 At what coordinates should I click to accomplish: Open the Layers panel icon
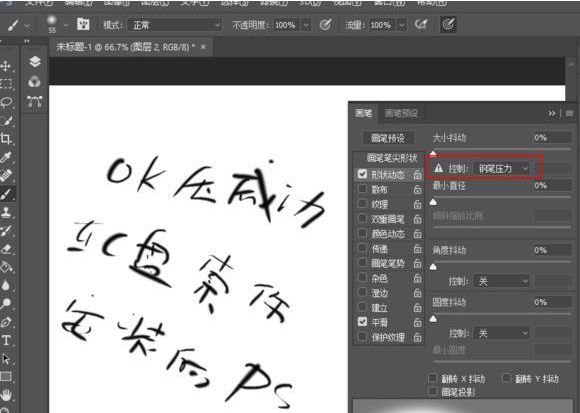pyautogui.click(x=35, y=61)
